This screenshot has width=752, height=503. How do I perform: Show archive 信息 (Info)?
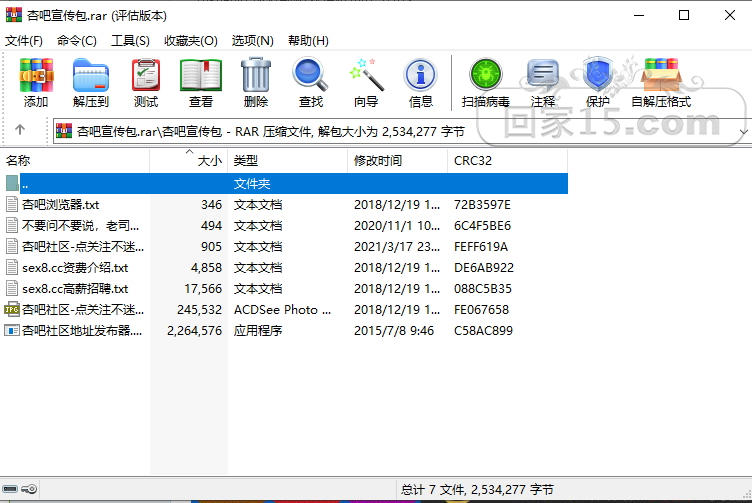click(421, 75)
